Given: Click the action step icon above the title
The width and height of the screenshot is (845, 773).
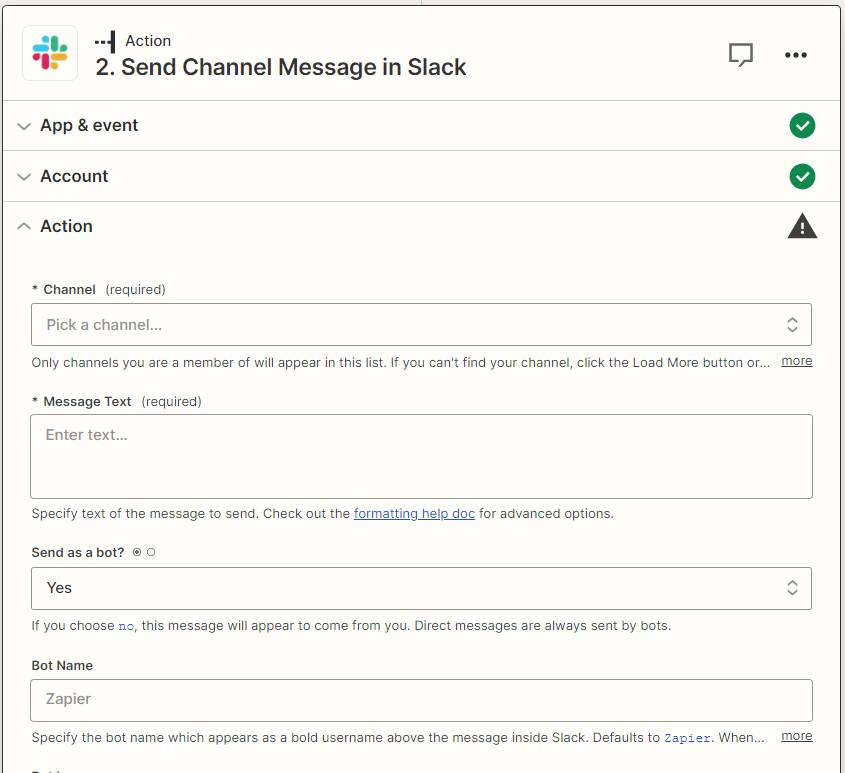Looking at the screenshot, I should [x=105, y=41].
